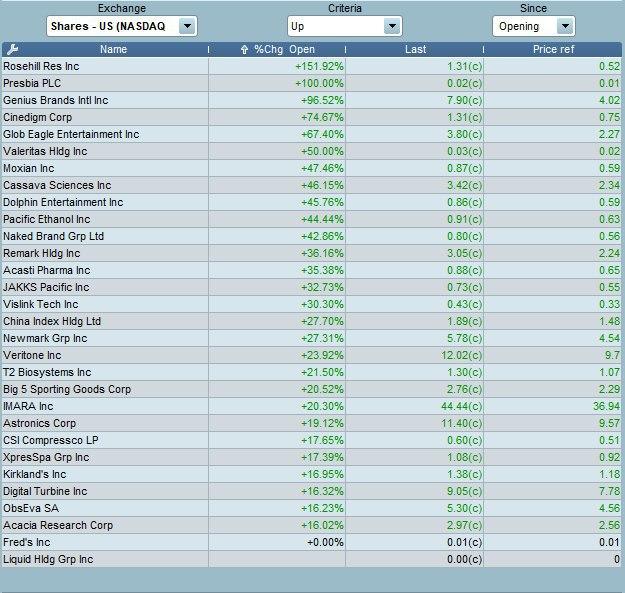Open the wrench settings icon in table header

12,49
